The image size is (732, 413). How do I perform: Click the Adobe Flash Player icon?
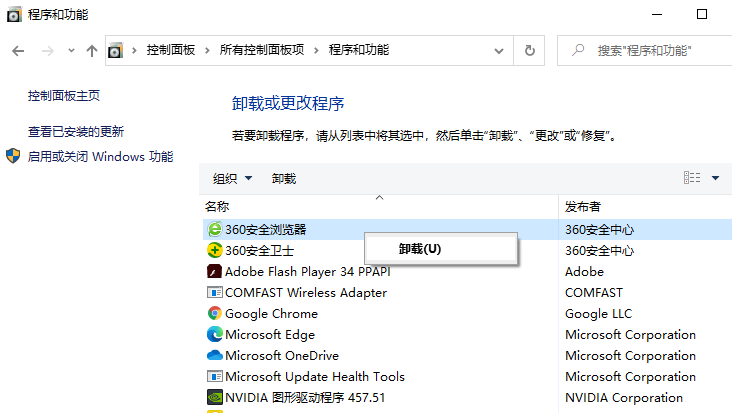pyautogui.click(x=214, y=271)
